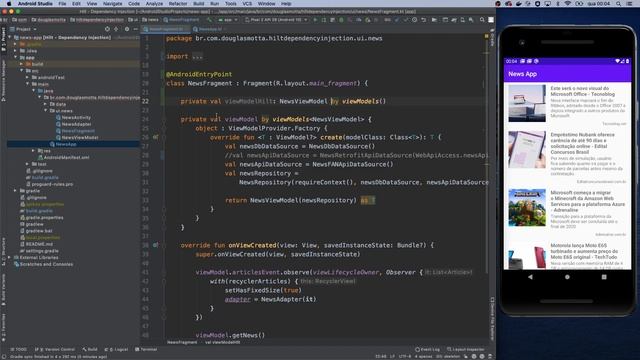Image resolution: width=640 pixels, height=360 pixels.
Task: Click the locate target icon in Project panel
Action: [107, 29]
